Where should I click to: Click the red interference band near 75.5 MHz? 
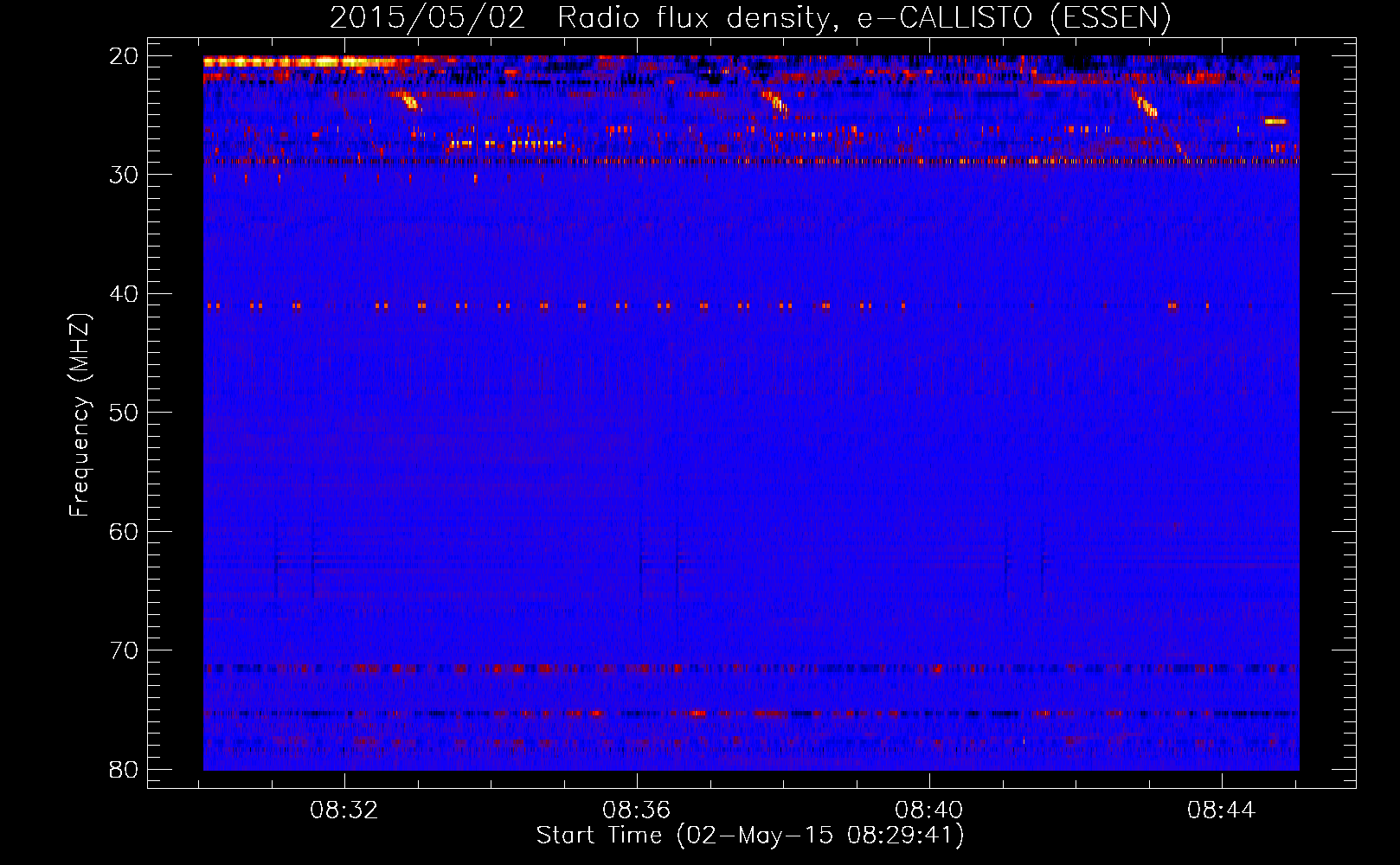(x=751, y=714)
